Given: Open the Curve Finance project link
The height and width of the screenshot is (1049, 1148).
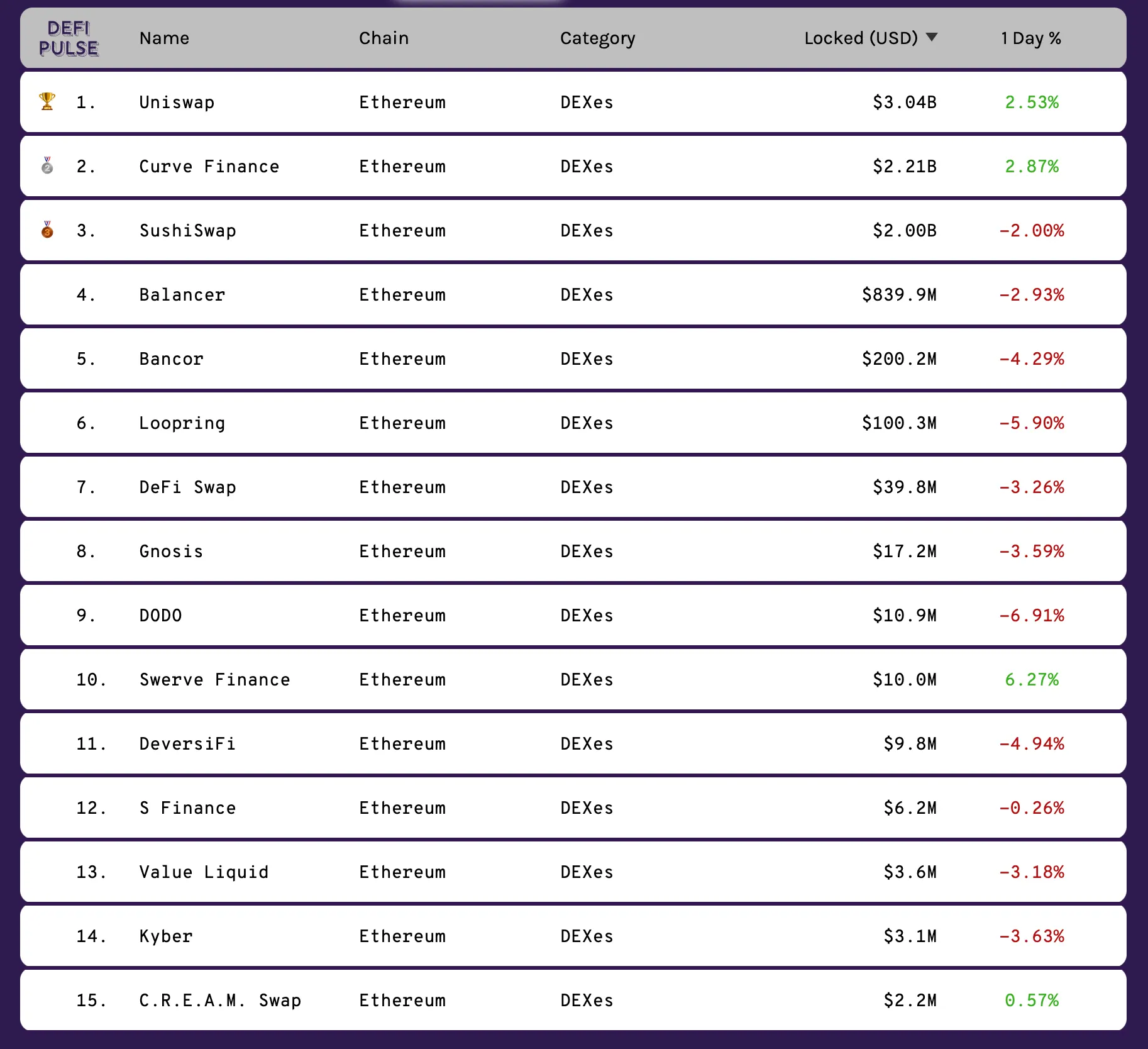Looking at the screenshot, I should point(209,167).
